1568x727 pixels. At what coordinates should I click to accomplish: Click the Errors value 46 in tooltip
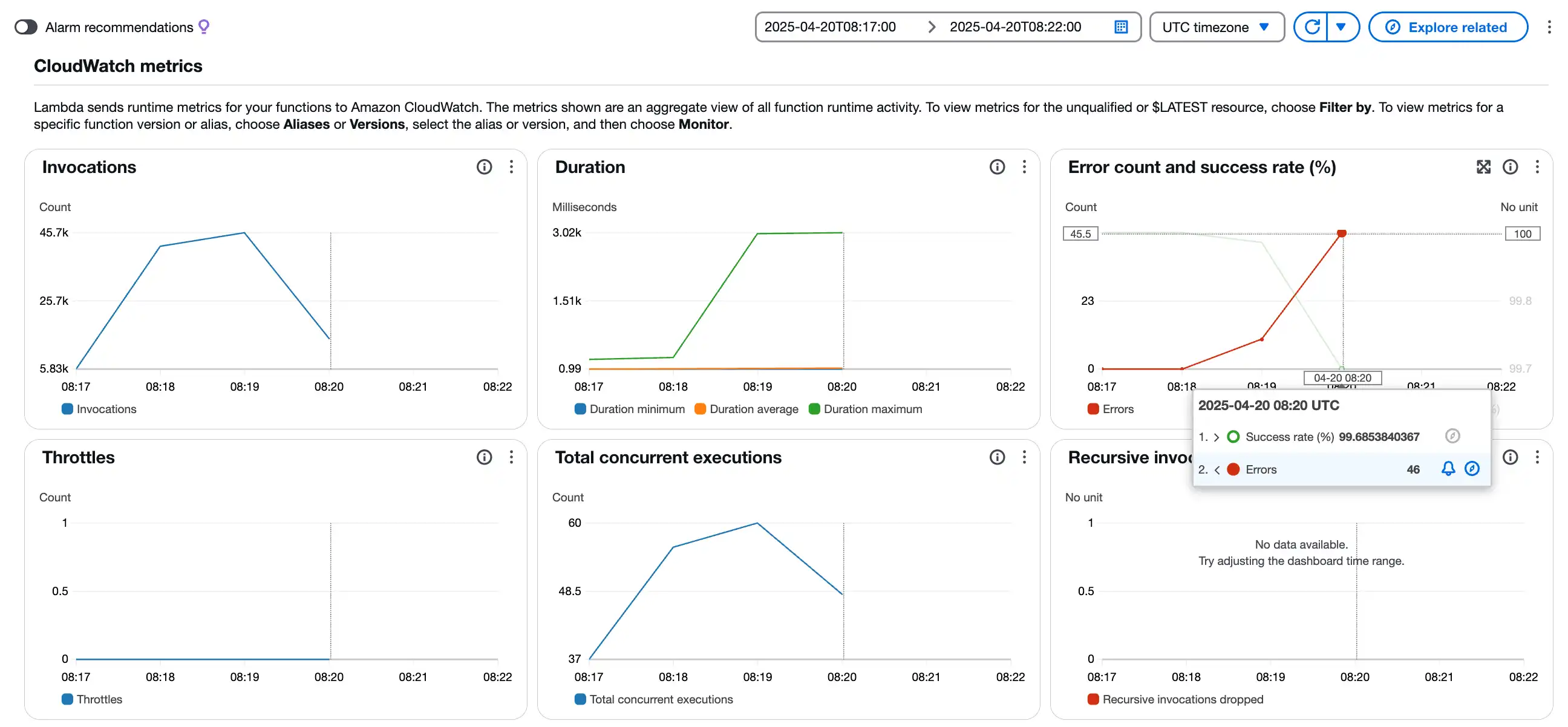(1413, 470)
